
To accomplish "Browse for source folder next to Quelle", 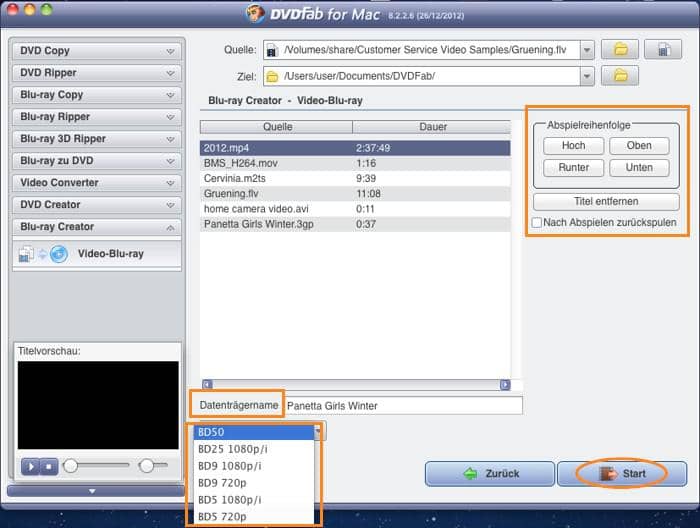I will pyautogui.click(x=620, y=50).
